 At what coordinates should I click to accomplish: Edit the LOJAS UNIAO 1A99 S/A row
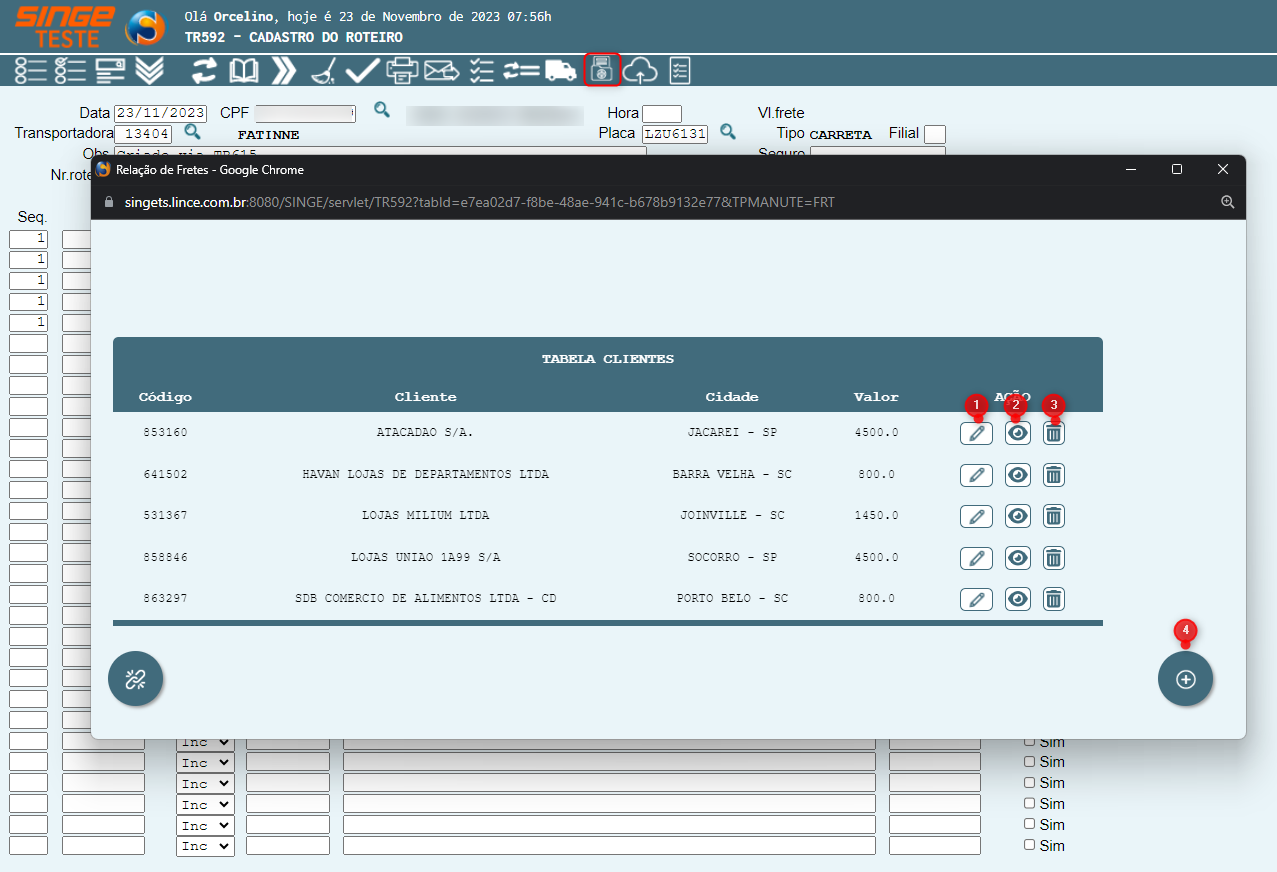[x=976, y=558]
